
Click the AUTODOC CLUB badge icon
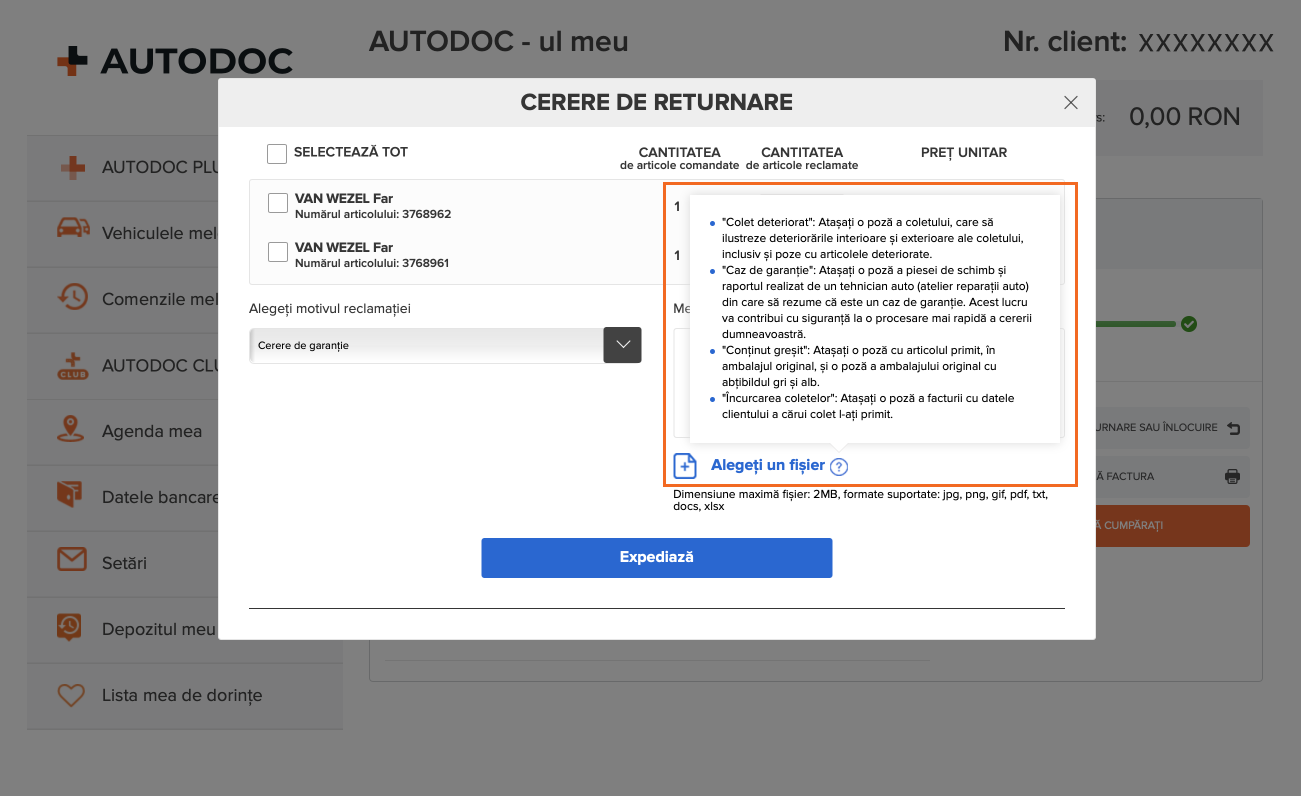pyautogui.click(x=72, y=365)
